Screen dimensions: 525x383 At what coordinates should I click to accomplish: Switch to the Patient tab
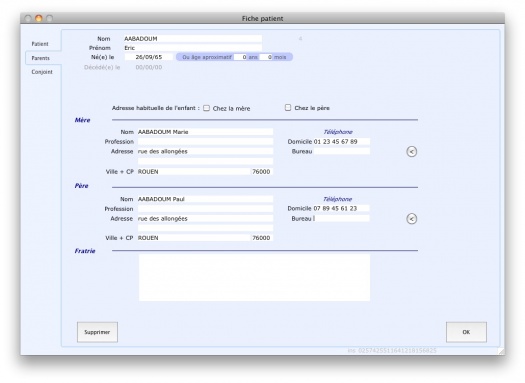40,44
